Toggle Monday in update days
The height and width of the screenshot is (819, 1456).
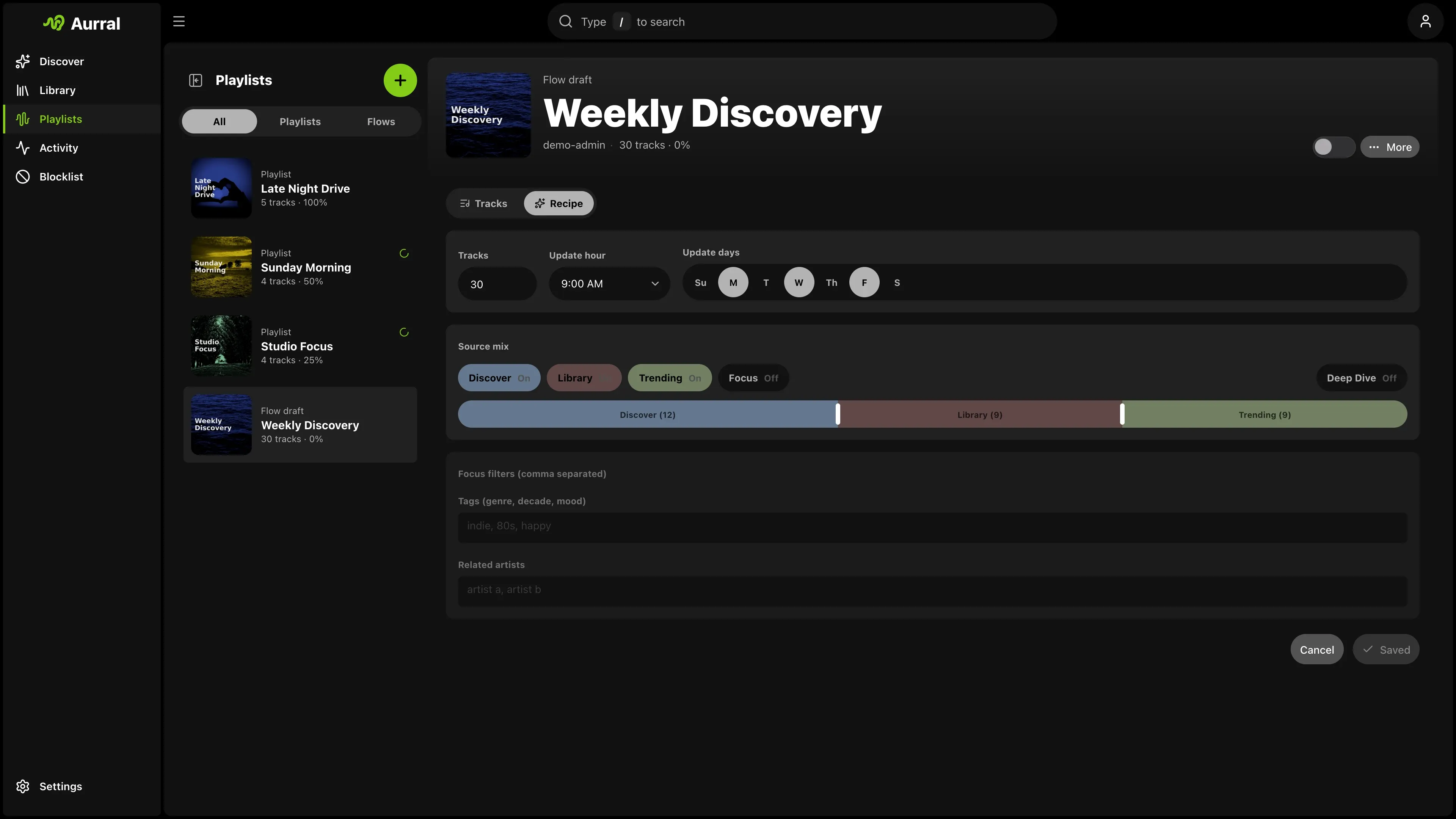click(x=733, y=282)
